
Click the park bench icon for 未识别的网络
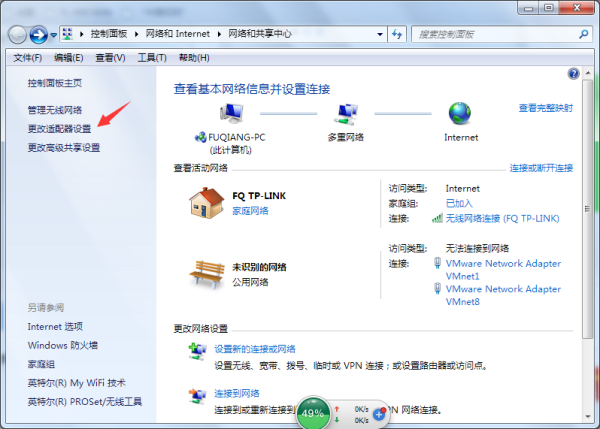pyautogui.click(x=207, y=274)
